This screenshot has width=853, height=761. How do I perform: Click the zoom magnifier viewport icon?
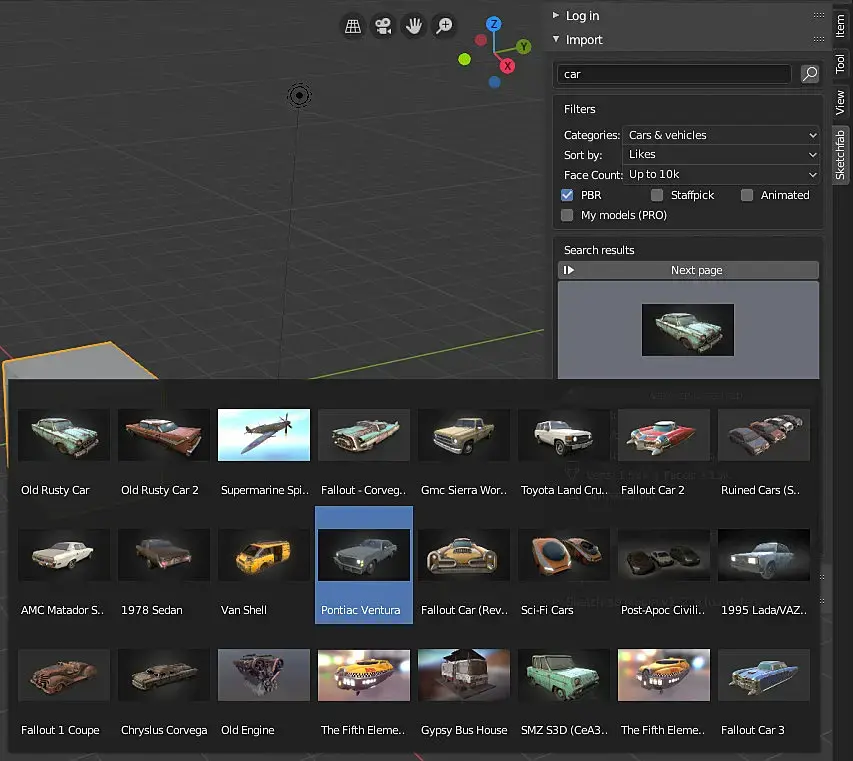point(444,27)
